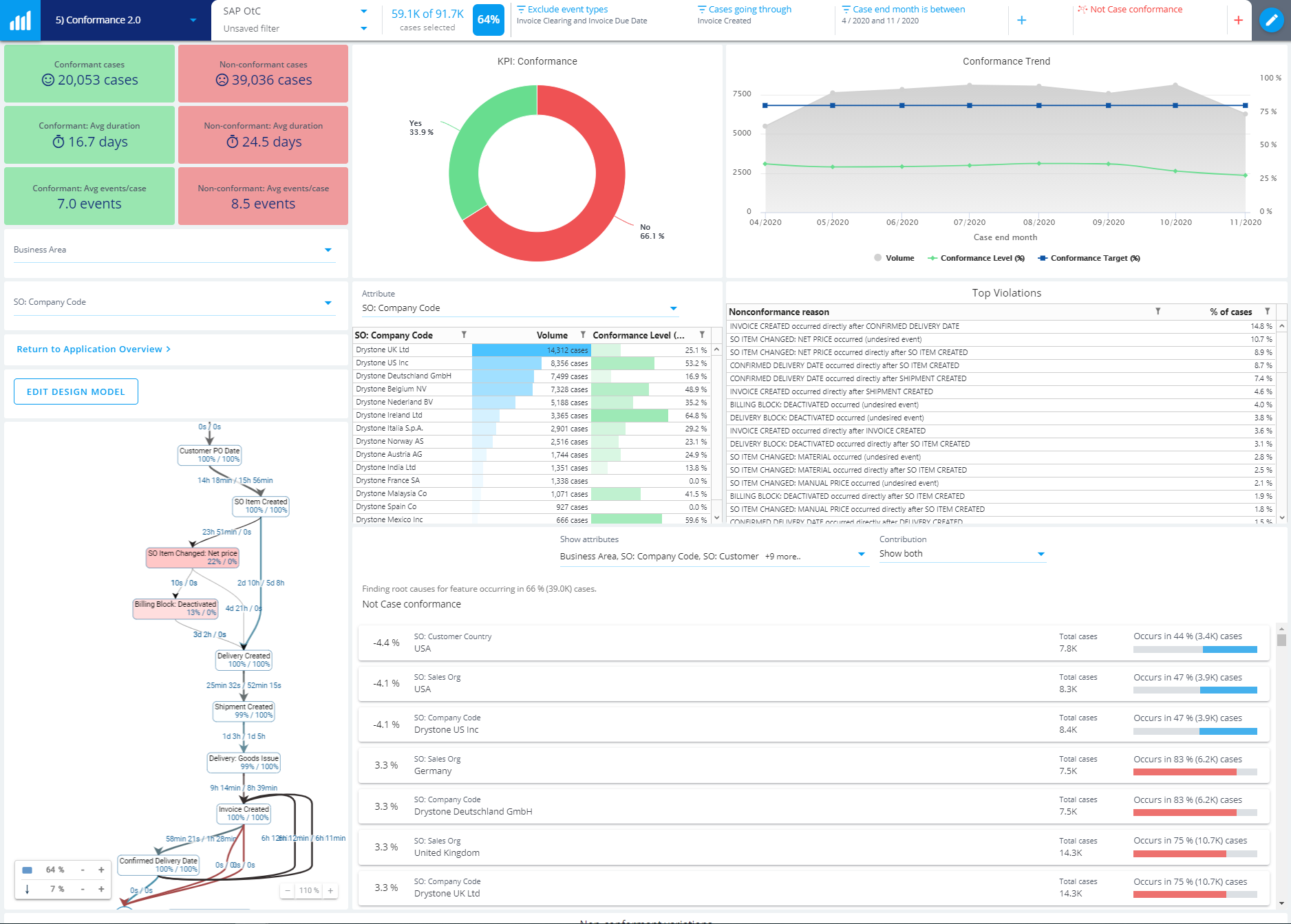The height and width of the screenshot is (924, 1291).
Task: Click the Shipment Created process node
Action: (x=244, y=711)
